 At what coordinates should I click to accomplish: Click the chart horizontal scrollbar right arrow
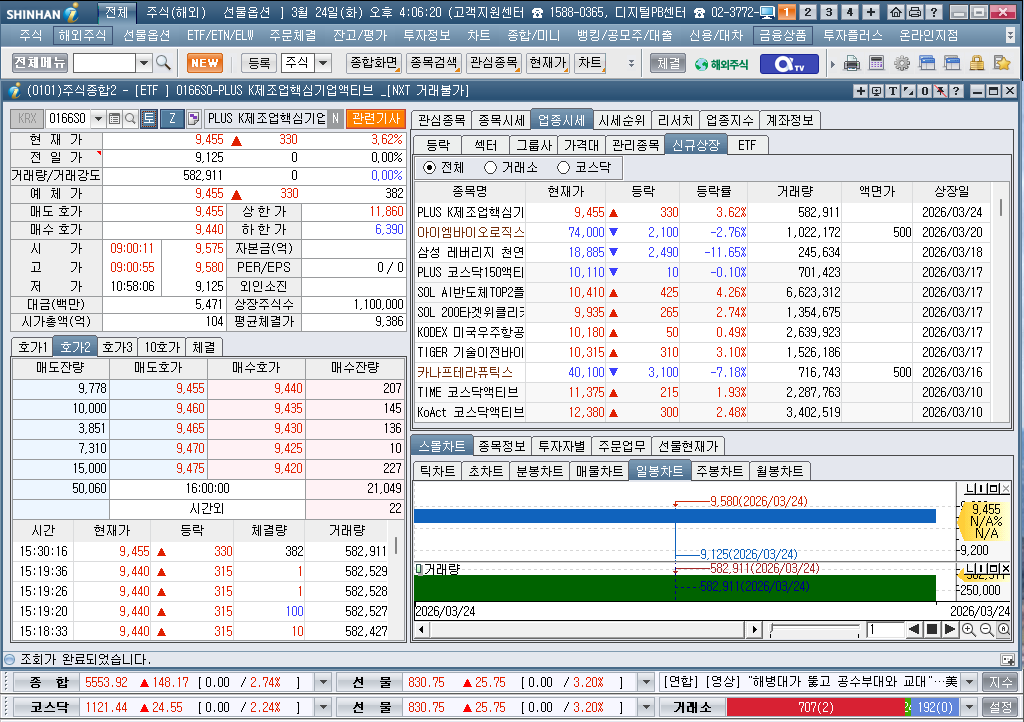pyautogui.click(x=755, y=629)
